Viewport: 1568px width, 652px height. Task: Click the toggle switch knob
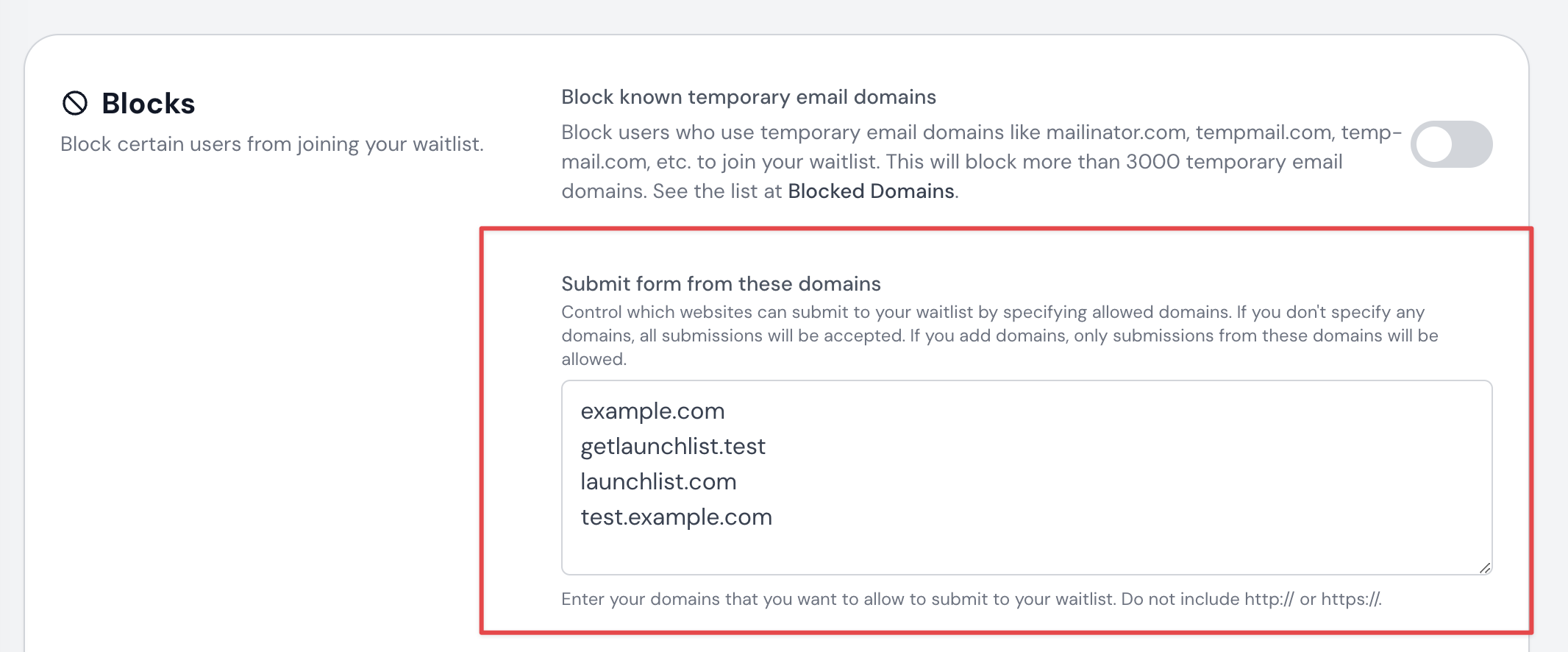pyautogui.click(x=1434, y=144)
